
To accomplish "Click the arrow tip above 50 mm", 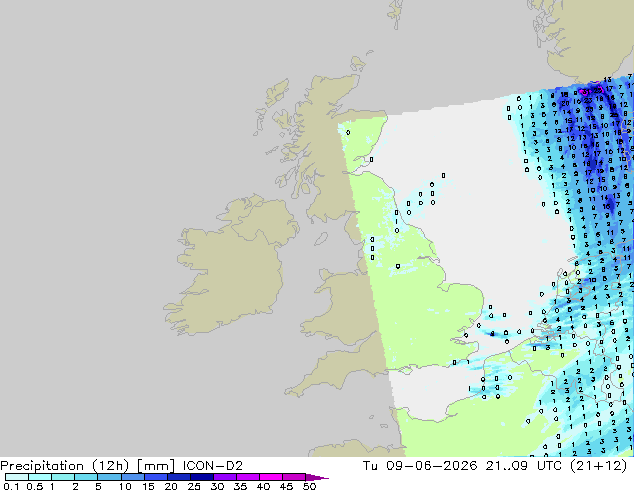I will coord(318,477).
